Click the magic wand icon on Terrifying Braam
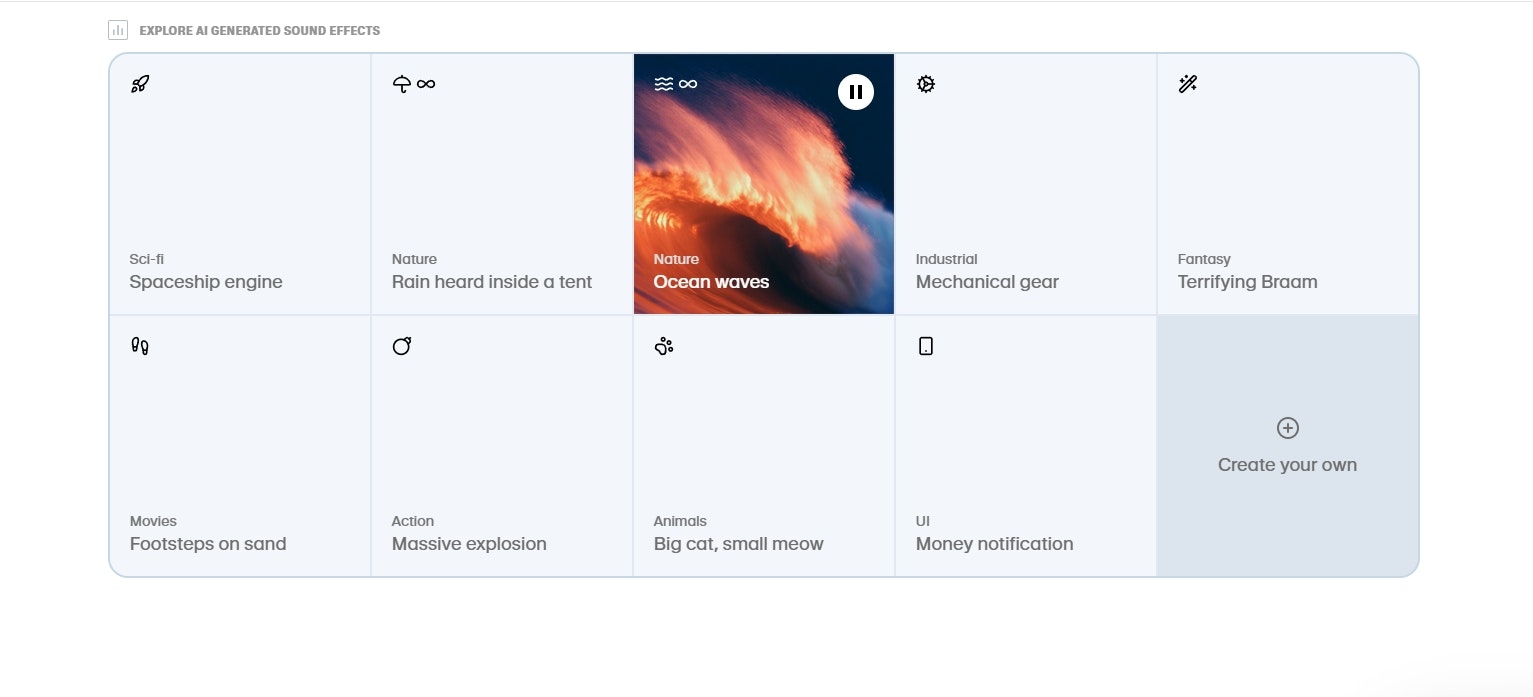Screen dimensions: 1533x697 pyautogui.click(x=1188, y=84)
